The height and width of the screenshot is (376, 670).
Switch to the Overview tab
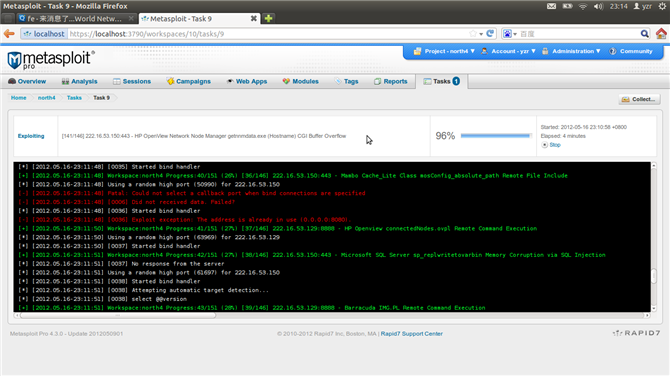point(27,81)
